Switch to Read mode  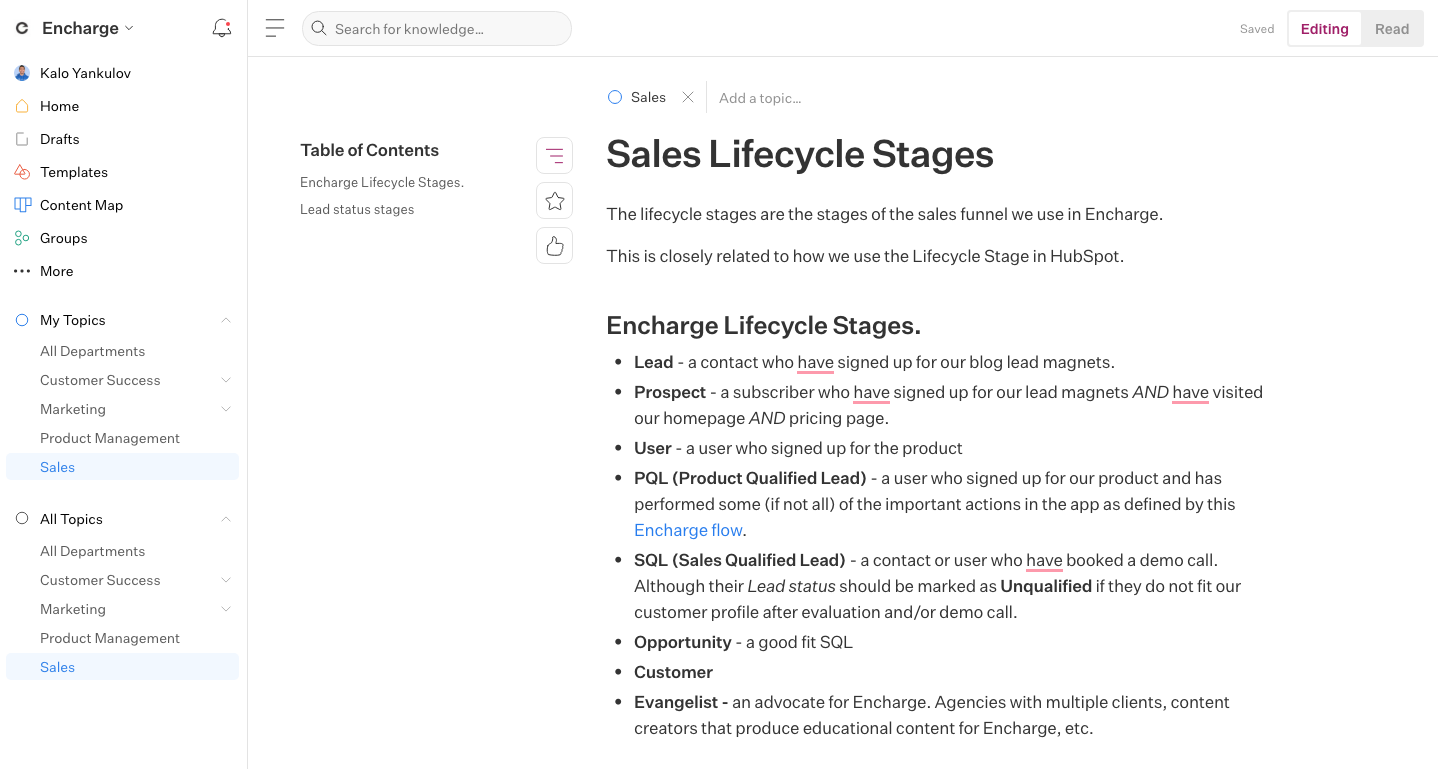pos(1392,29)
